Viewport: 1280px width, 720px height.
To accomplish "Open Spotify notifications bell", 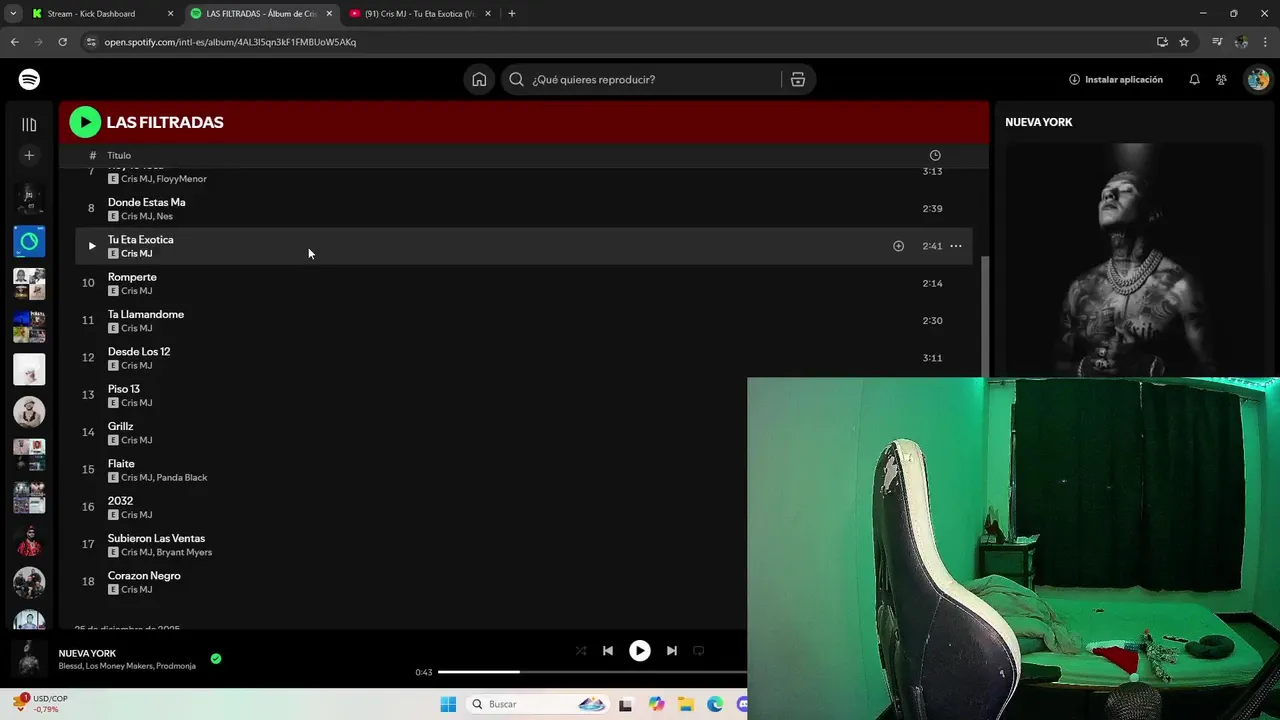I will pyautogui.click(x=1194, y=79).
